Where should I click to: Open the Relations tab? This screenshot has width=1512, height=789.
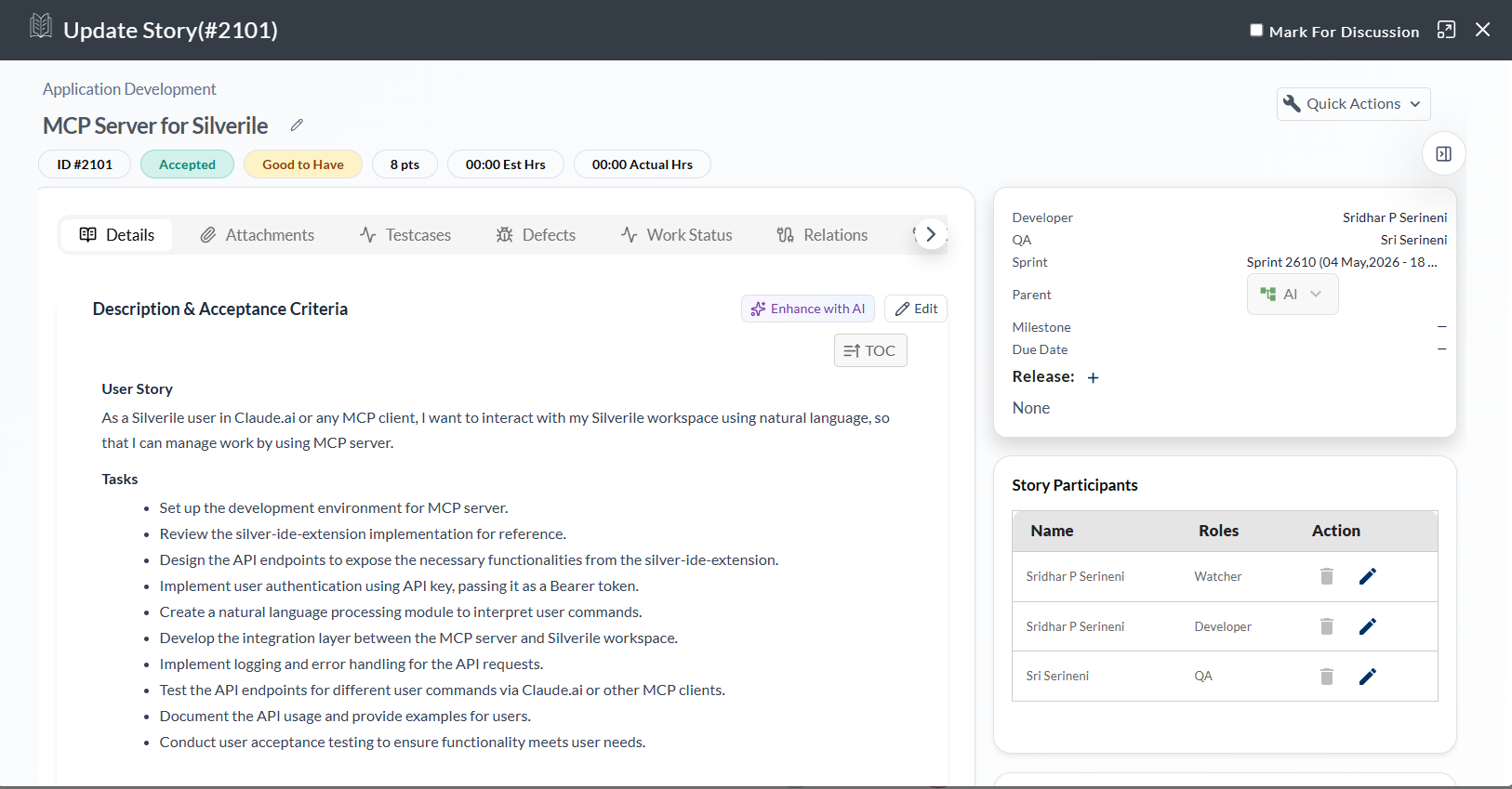pyautogui.click(x=823, y=235)
